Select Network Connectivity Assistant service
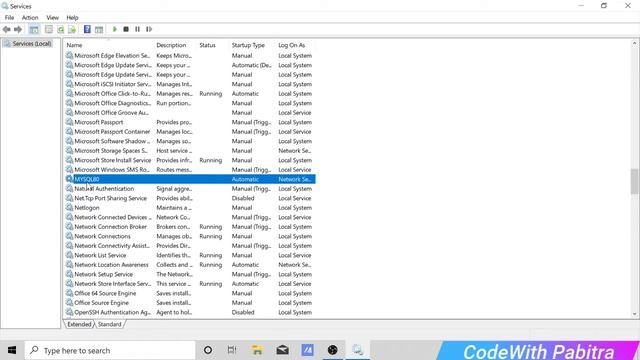 click(x=190, y=246)
